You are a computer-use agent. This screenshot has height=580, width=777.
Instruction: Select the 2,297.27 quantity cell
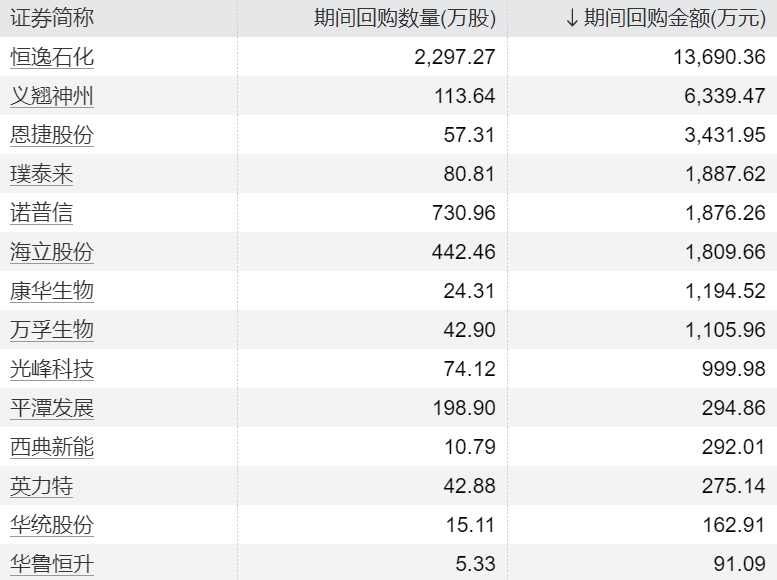click(454, 57)
